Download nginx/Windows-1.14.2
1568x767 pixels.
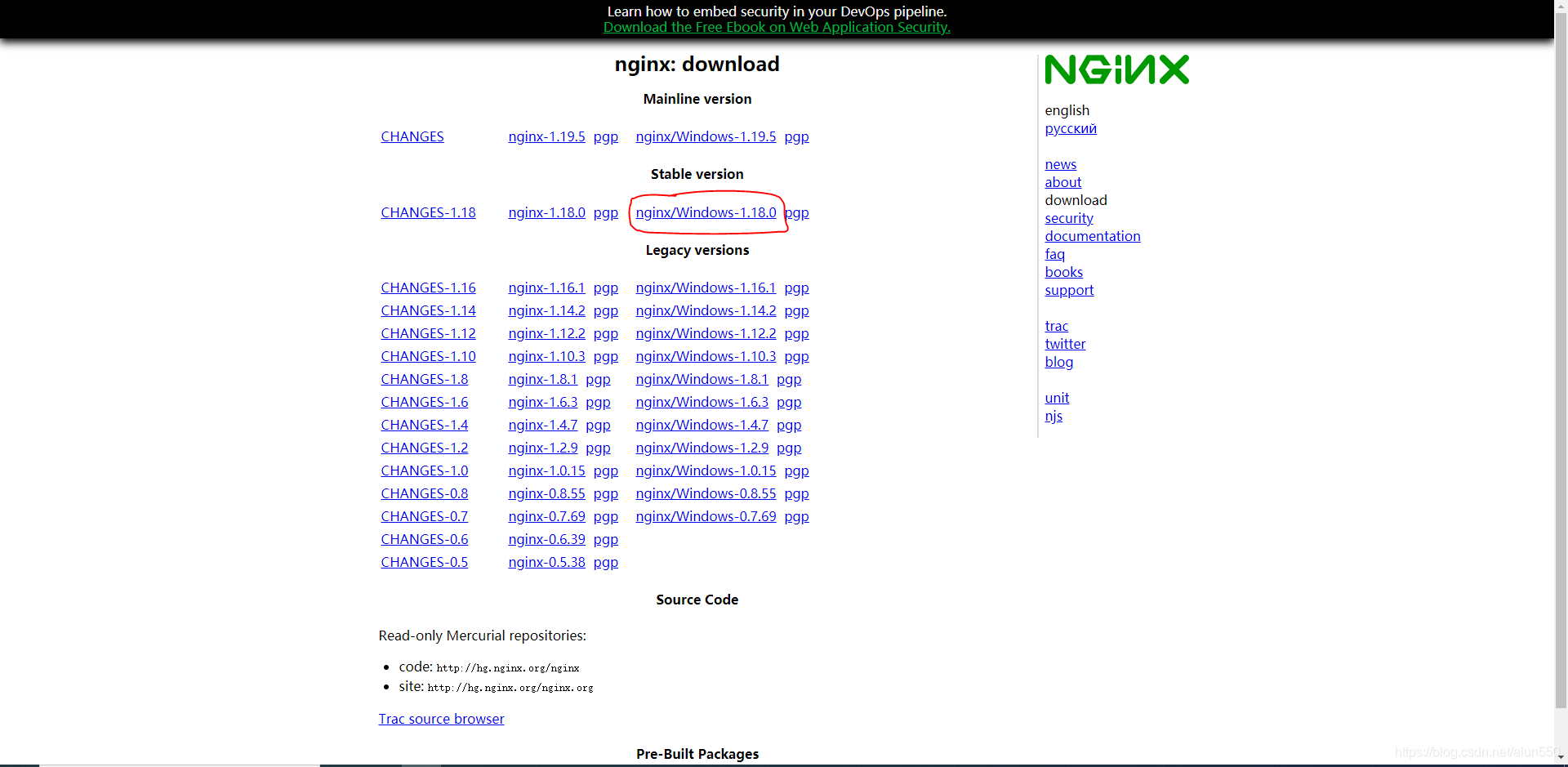pyautogui.click(x=706, y=310)
